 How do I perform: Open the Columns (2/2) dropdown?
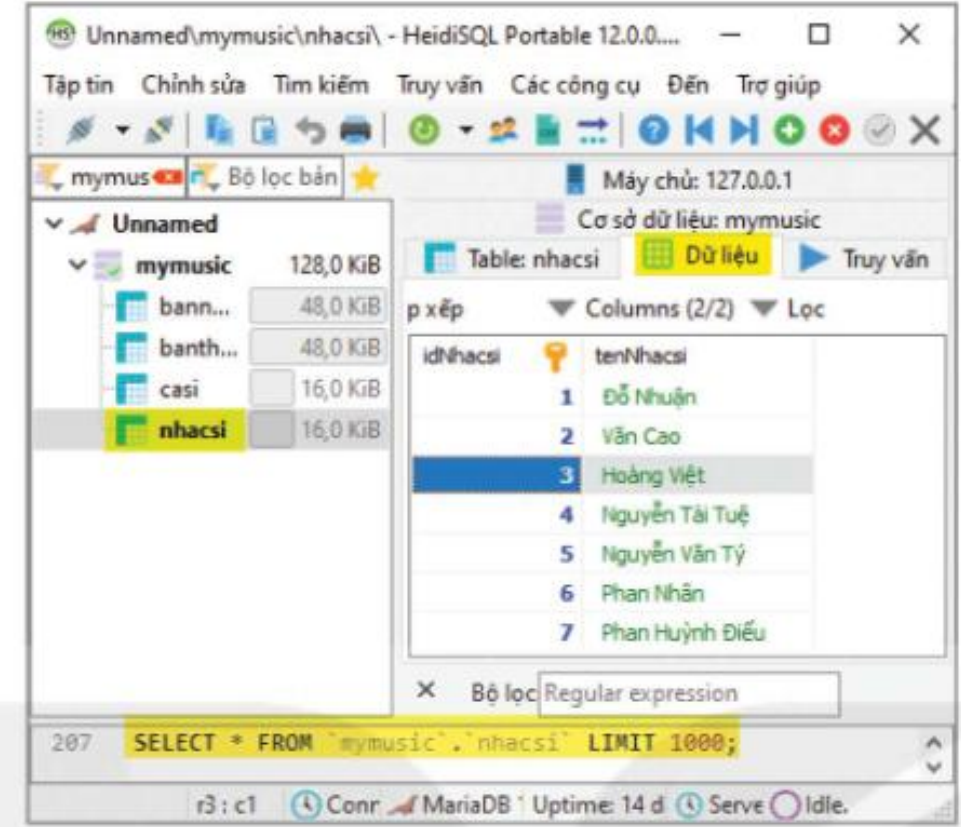641,308
